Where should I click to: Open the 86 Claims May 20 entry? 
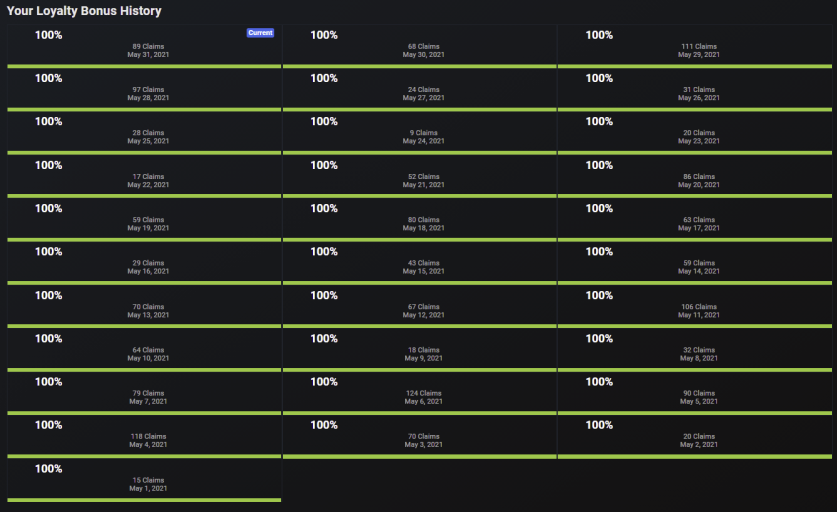click(x=695, y=177)
